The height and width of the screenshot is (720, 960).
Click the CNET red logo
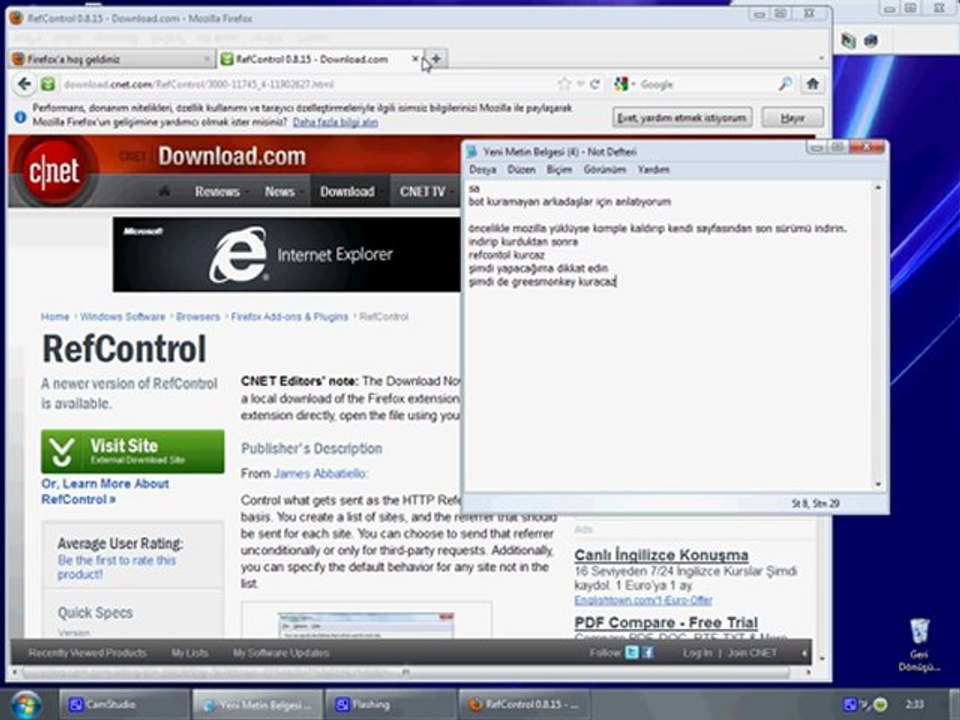pos(54,171)
